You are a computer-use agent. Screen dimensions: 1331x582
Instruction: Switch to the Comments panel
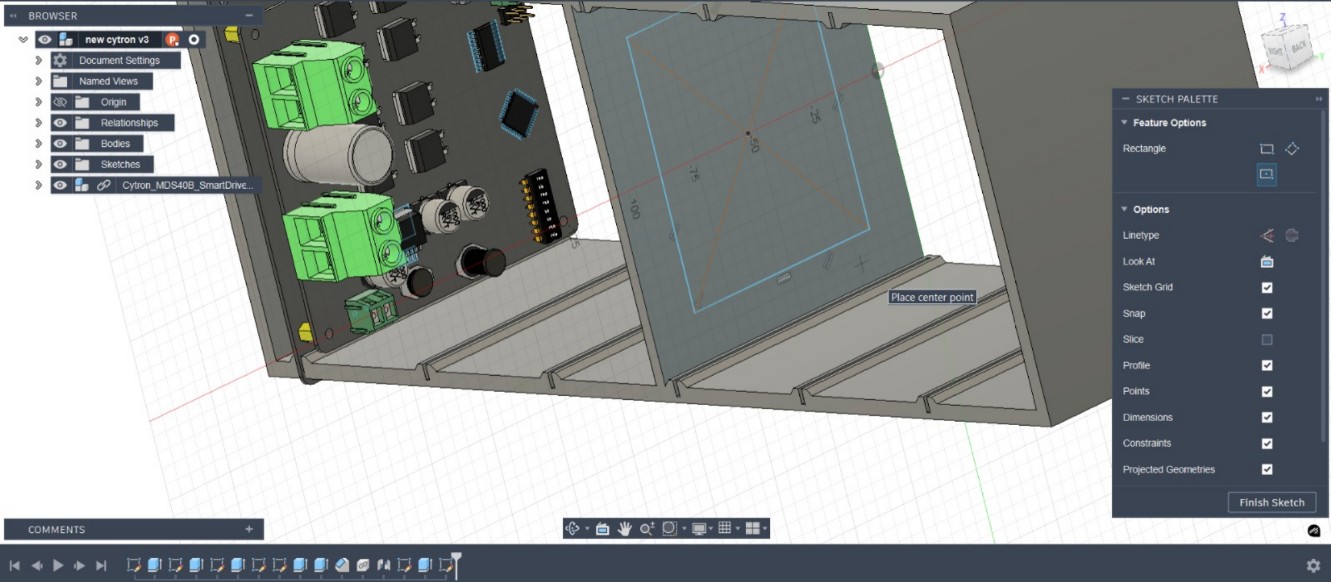tap(55, 529)
